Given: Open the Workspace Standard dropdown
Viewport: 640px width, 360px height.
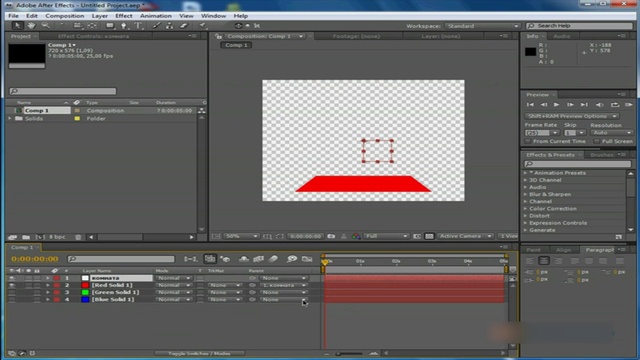Looking at the screenshot, I should [x=482, y=26].
